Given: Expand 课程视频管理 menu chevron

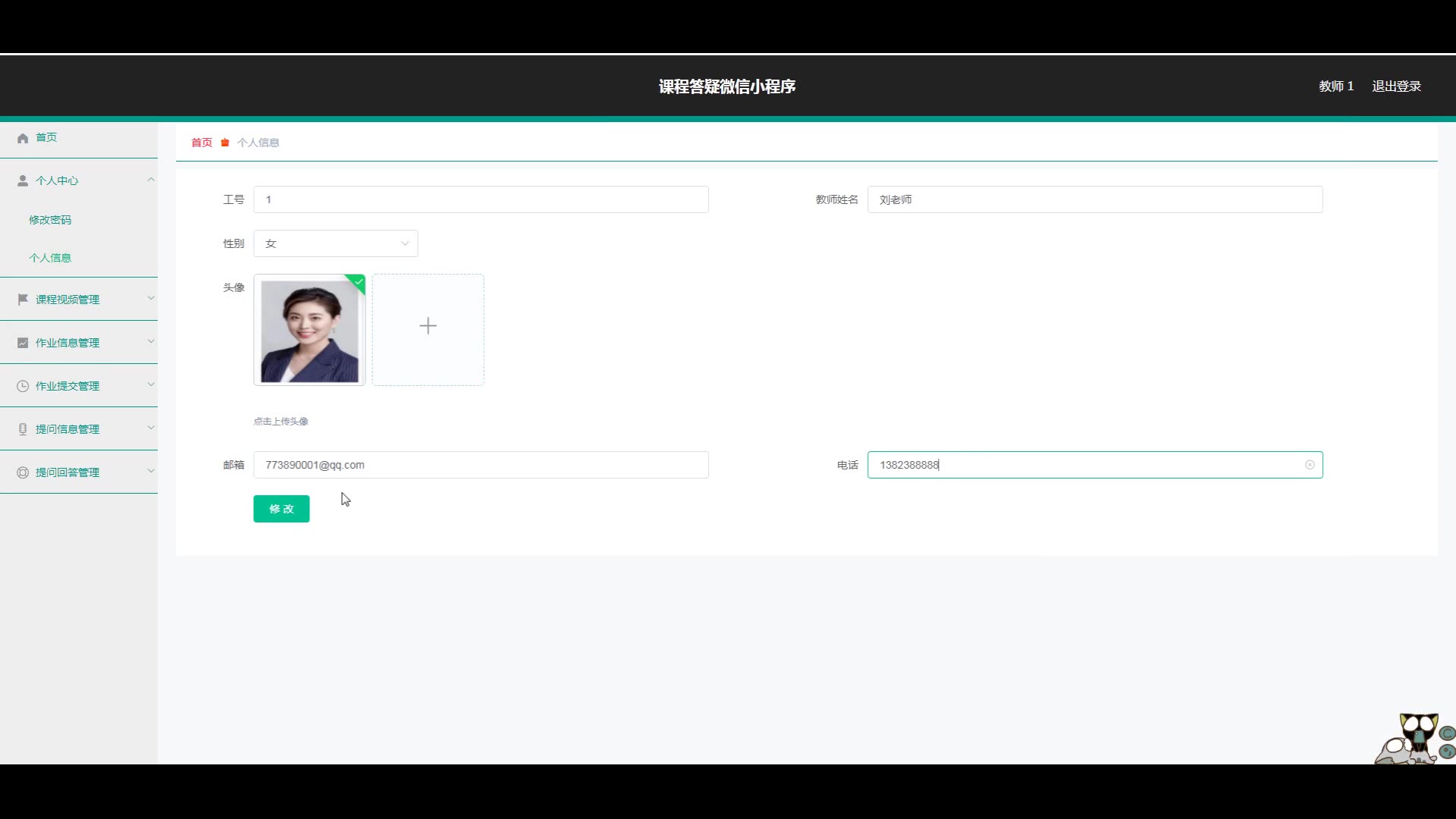Looking at the screenshot, I should coord(151,298).
